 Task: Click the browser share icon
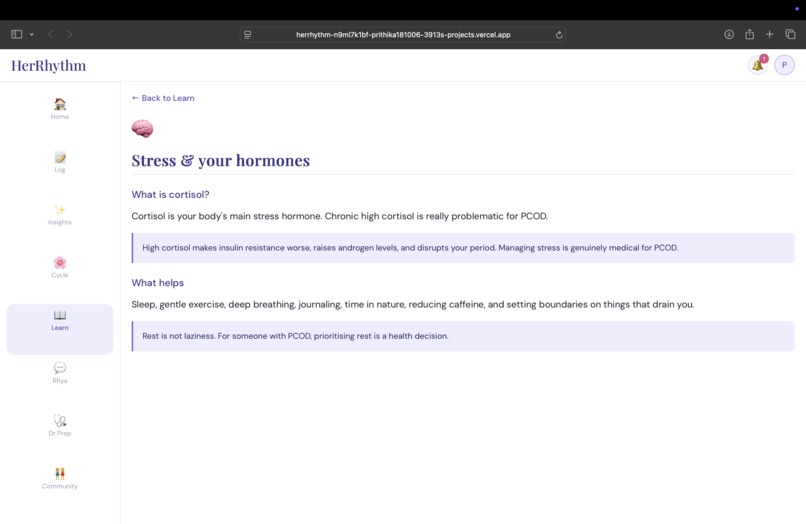click(749, 34)
